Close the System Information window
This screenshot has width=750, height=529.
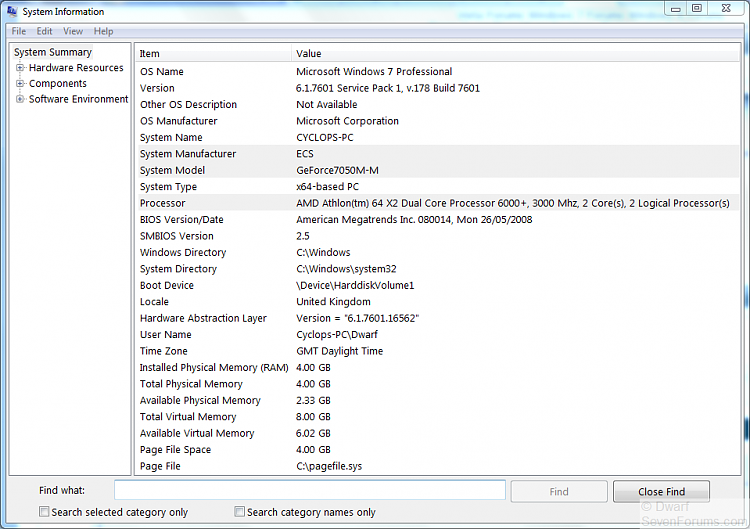coord(726,9)
